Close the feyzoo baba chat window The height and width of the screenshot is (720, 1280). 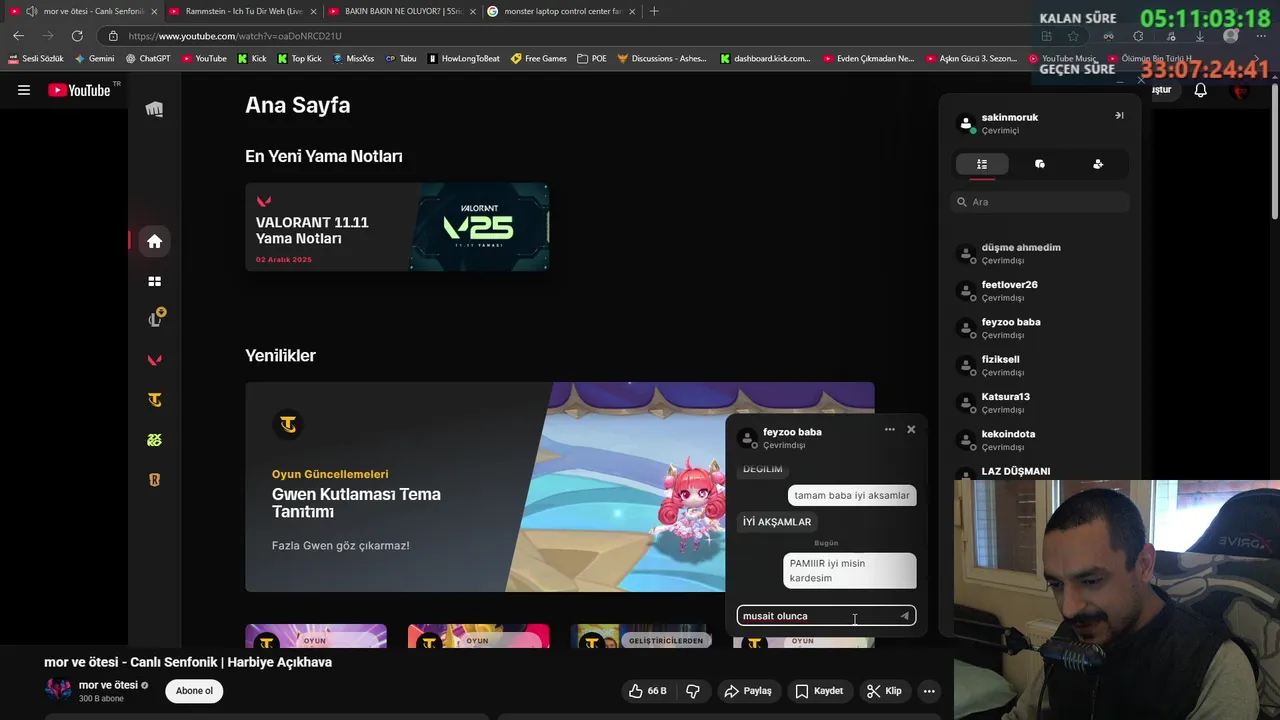tap(911, 429)
